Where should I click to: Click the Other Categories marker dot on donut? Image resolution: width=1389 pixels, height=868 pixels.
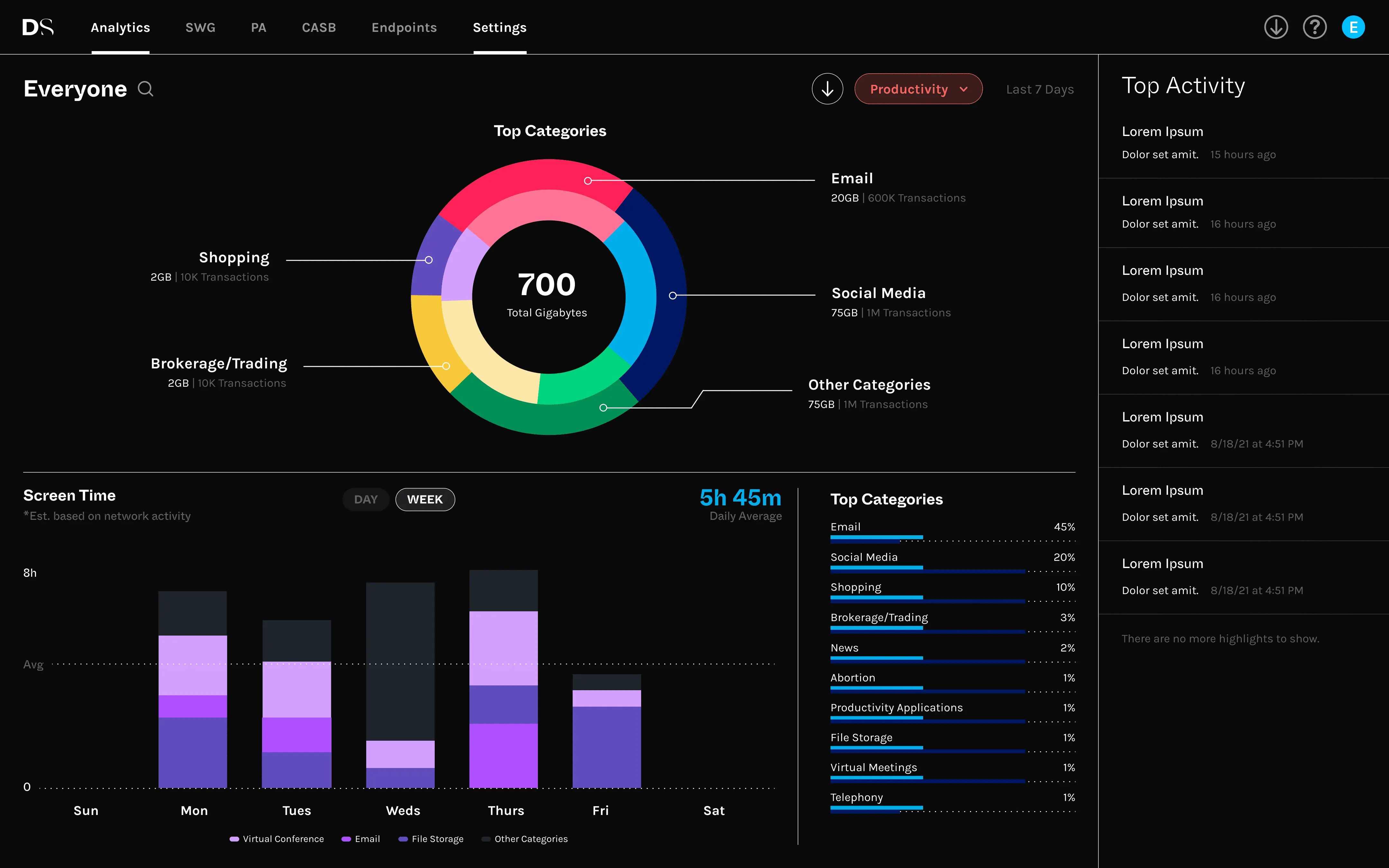tap(603, 408)
